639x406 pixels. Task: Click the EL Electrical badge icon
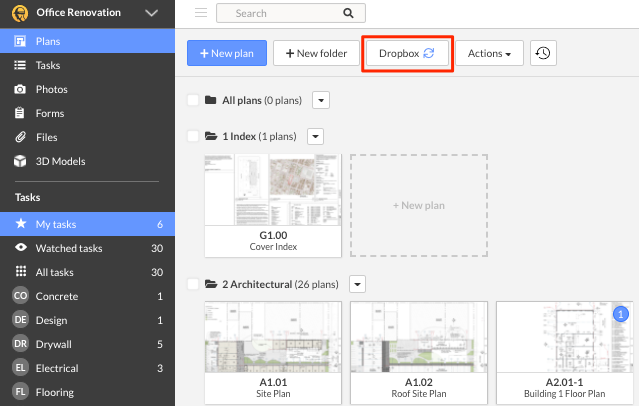tap(20, 368)
